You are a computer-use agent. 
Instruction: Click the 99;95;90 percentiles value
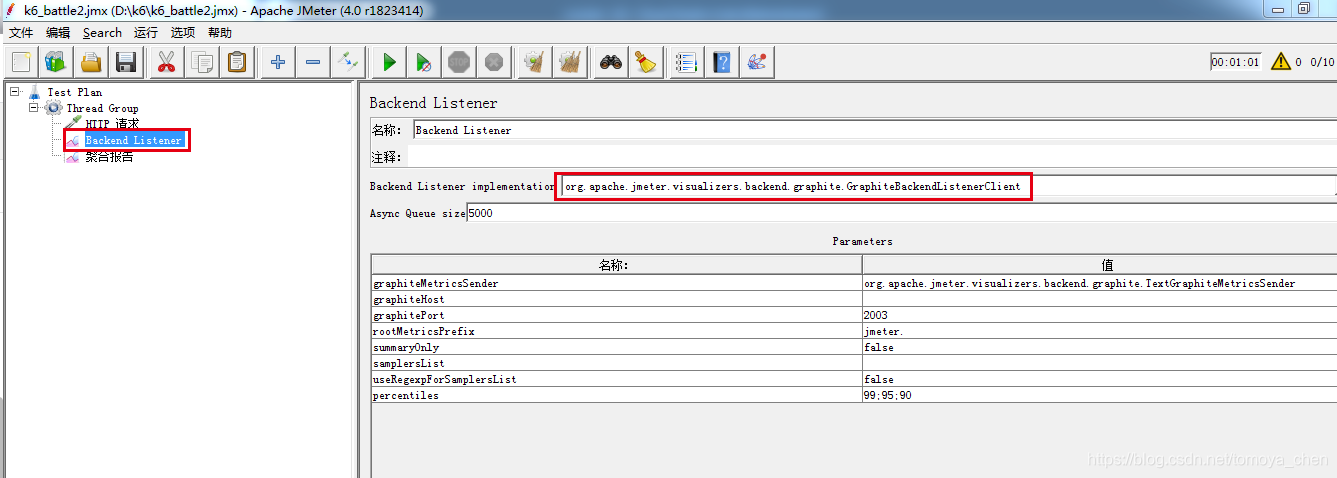(x=1099, y=395)
